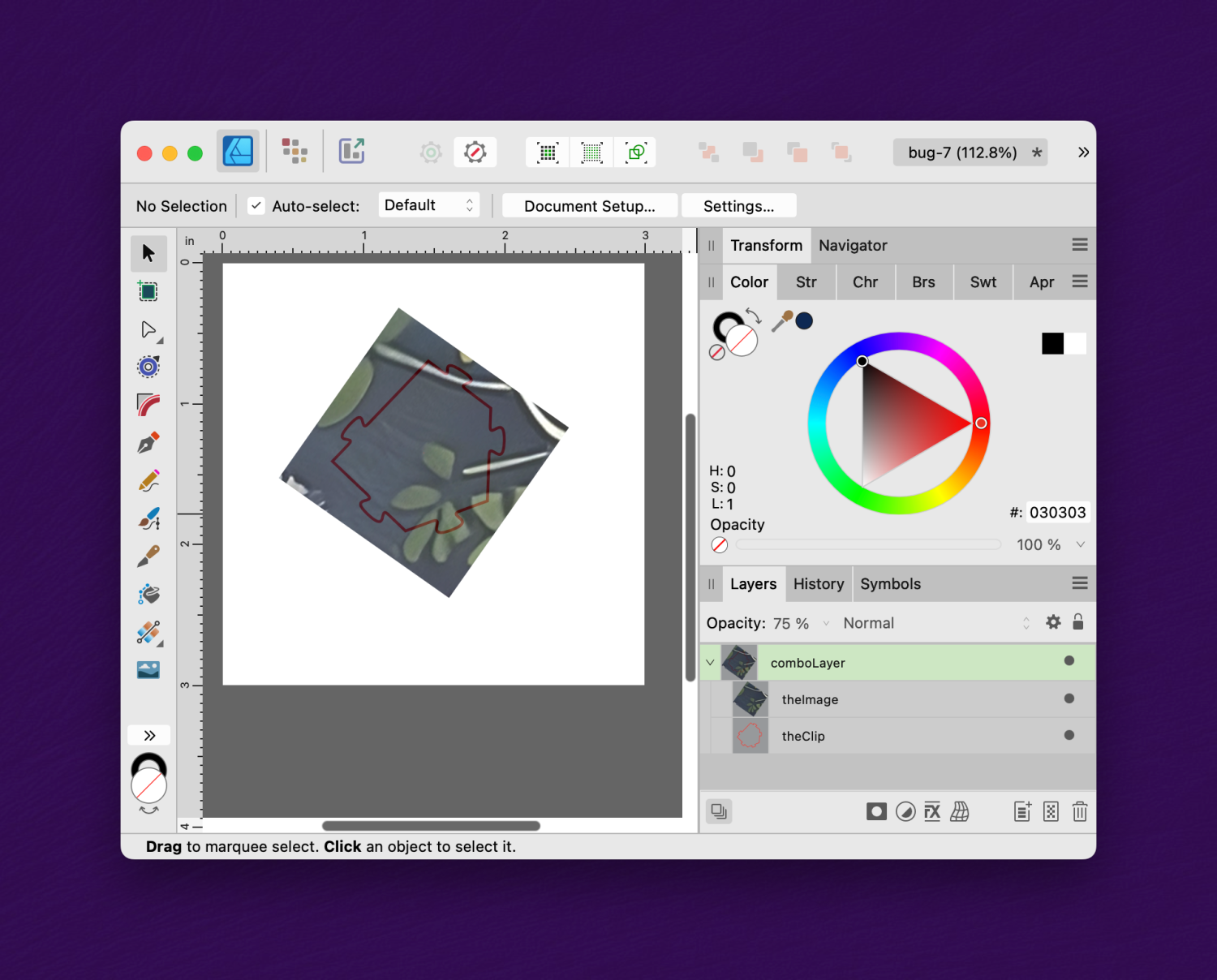The image size is (1217, 980).
Task: Select the Transparency tool
Action: (x=148, y=632)
